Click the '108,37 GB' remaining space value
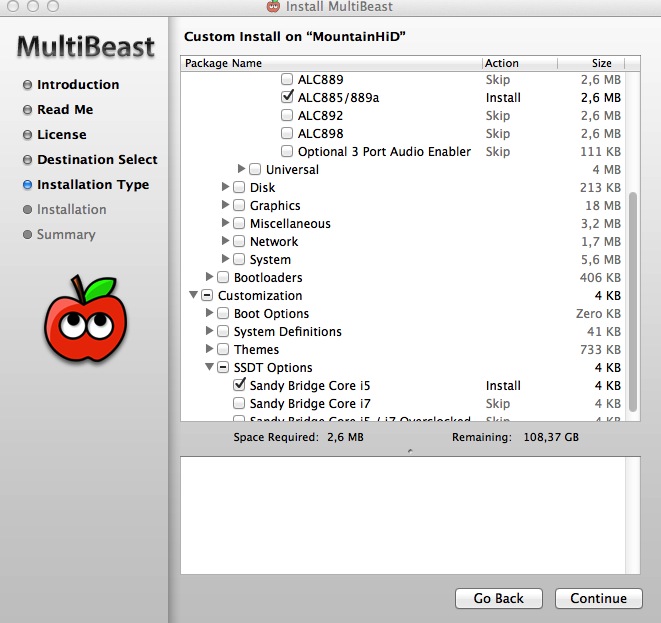 point(551,437)
